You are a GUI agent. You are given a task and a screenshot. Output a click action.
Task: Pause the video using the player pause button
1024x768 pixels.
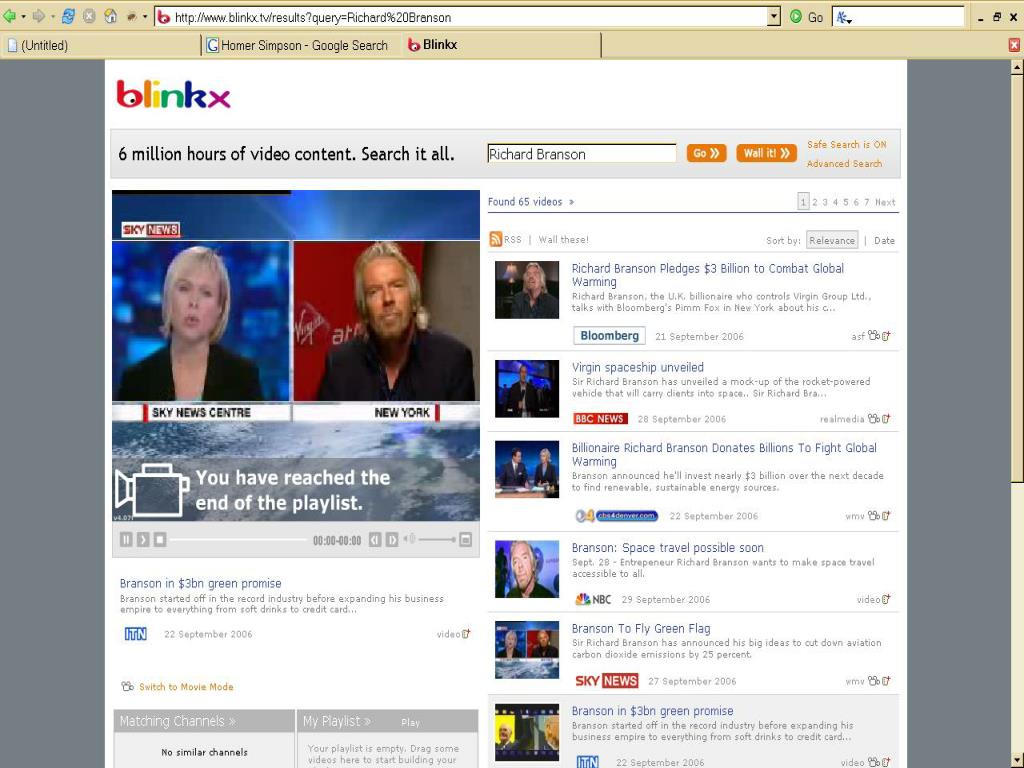click(126, 539)
